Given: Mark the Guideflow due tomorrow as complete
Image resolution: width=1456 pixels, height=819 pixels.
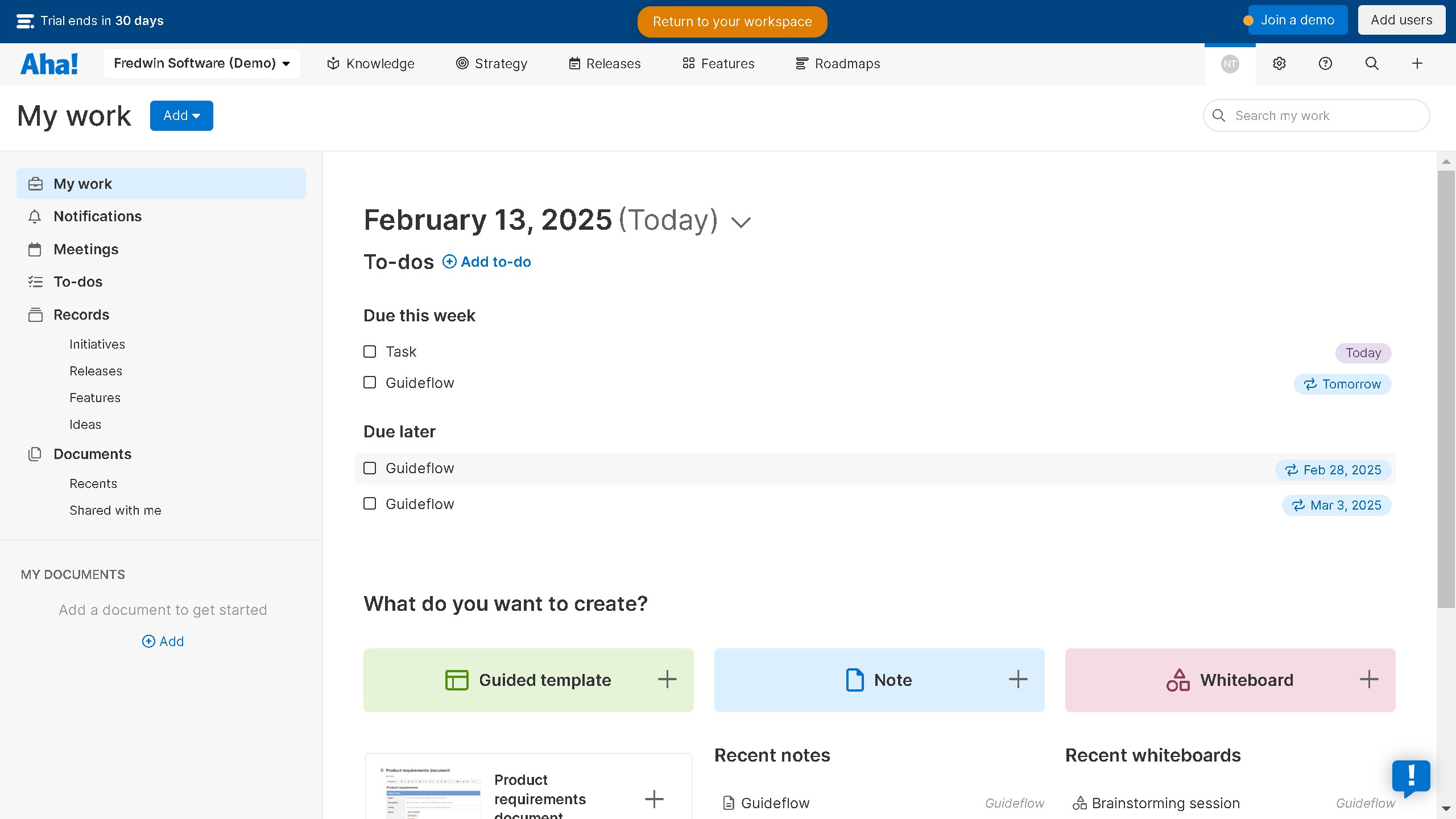Looking at the screenshot, I should tap(370, 382).
